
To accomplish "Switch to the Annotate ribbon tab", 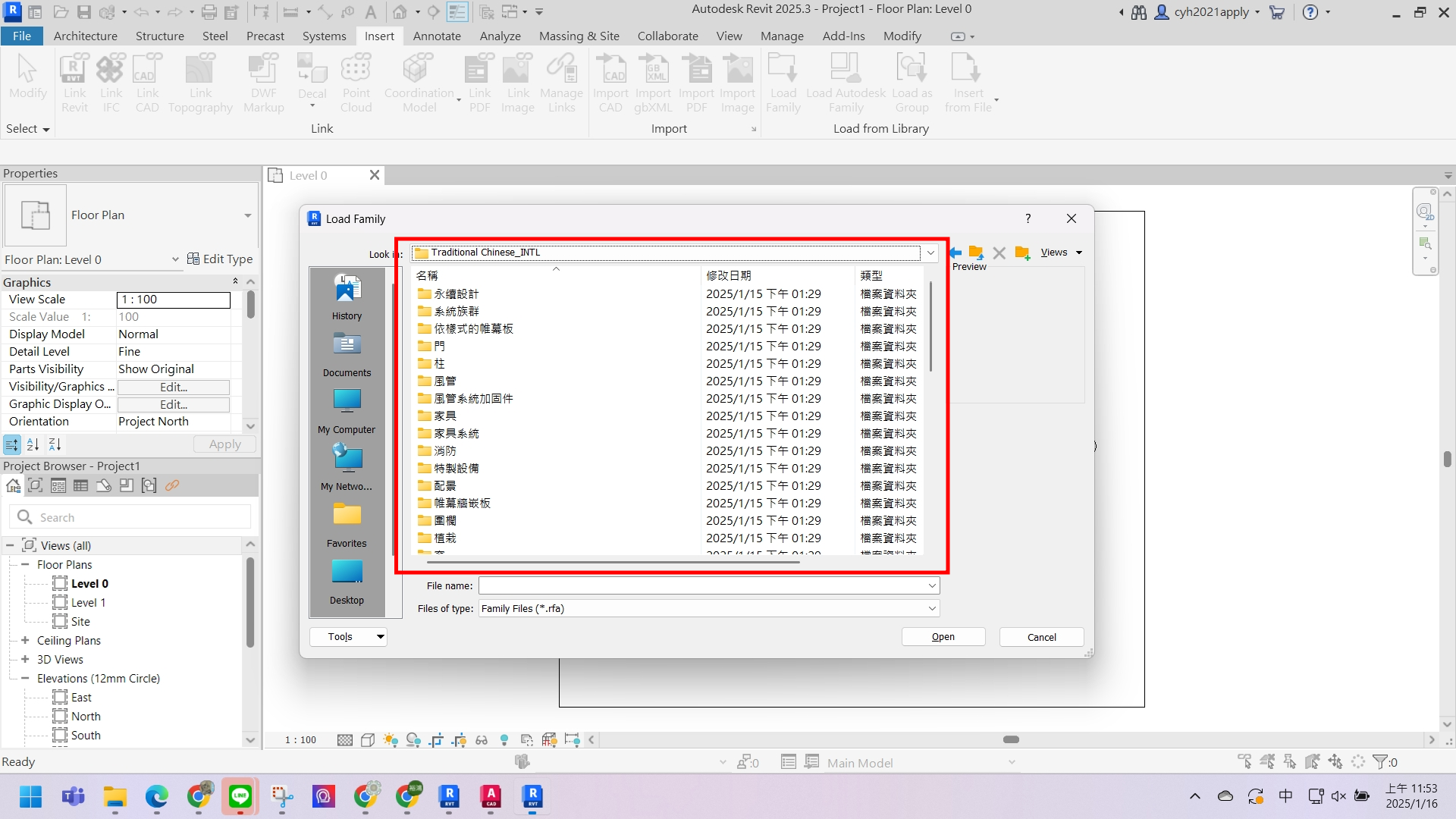I will click(437, 36).
